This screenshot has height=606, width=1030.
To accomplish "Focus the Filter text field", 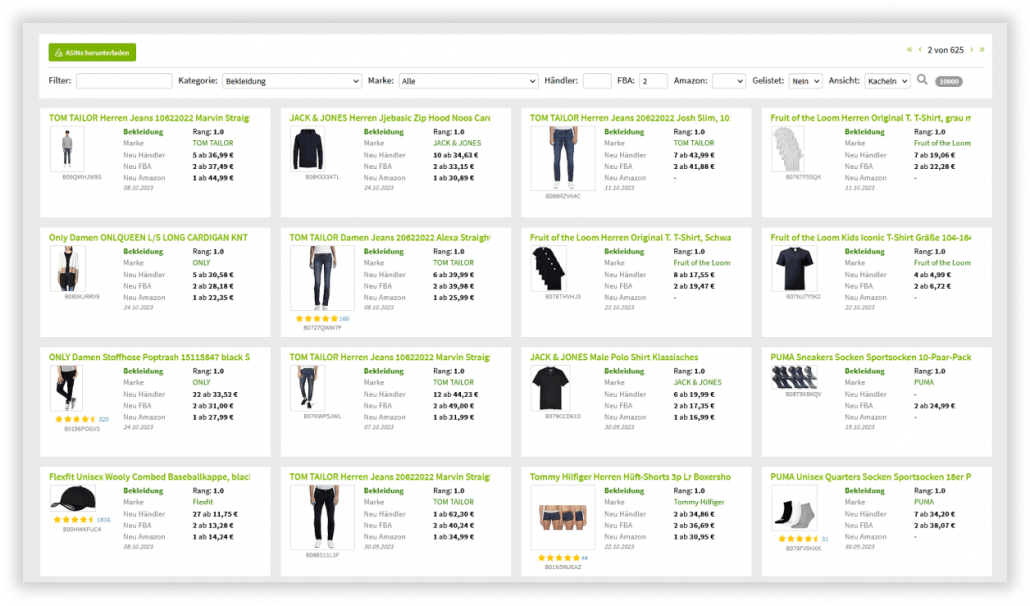I will click(x=124, y=81).
